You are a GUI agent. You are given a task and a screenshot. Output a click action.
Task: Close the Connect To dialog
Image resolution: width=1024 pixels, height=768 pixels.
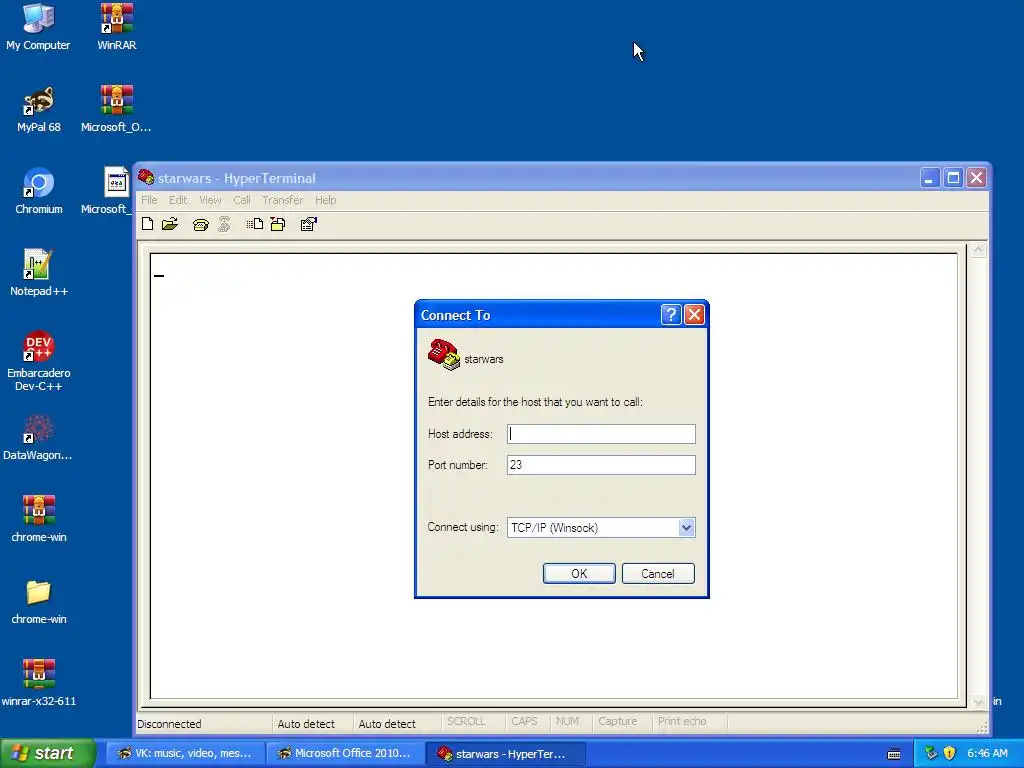click(694, 315)
